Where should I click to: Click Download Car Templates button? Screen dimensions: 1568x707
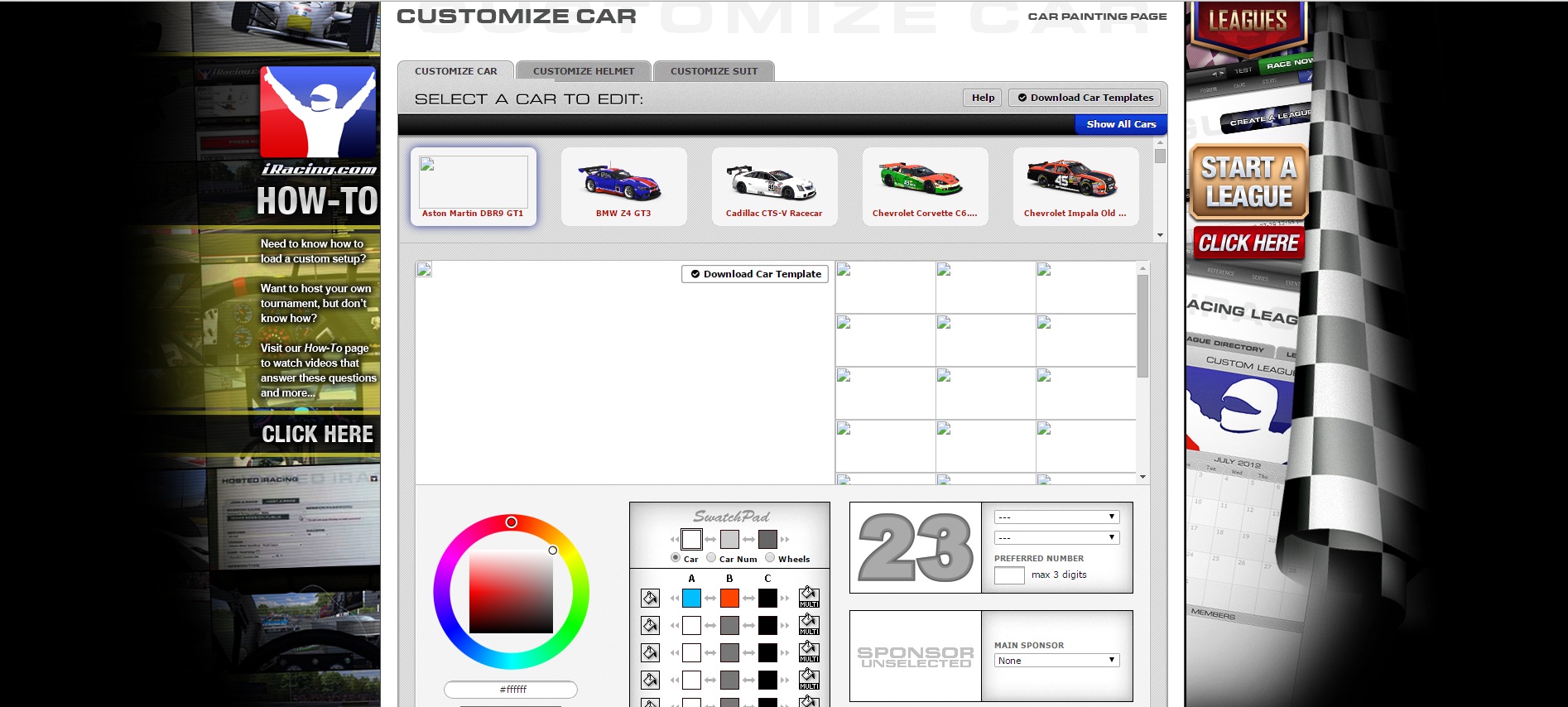(x=1085, y=98)
